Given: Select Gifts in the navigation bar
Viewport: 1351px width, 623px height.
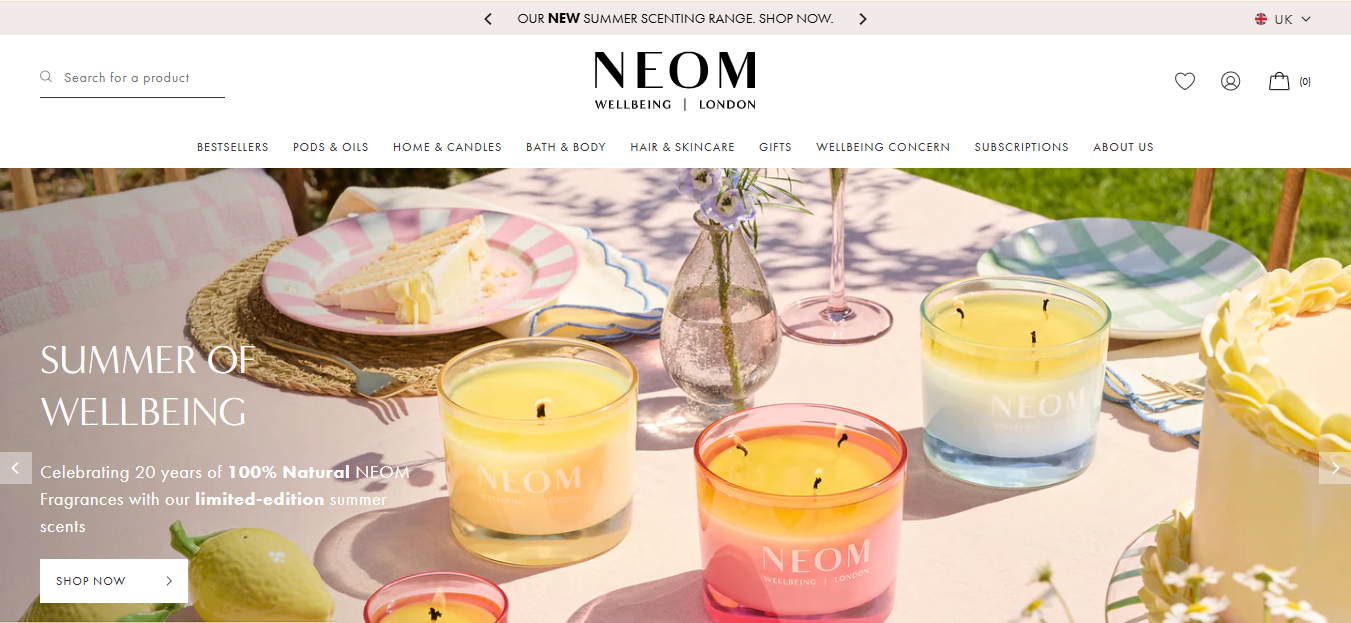Looking at the screenshot, I should tap(775, 147).
